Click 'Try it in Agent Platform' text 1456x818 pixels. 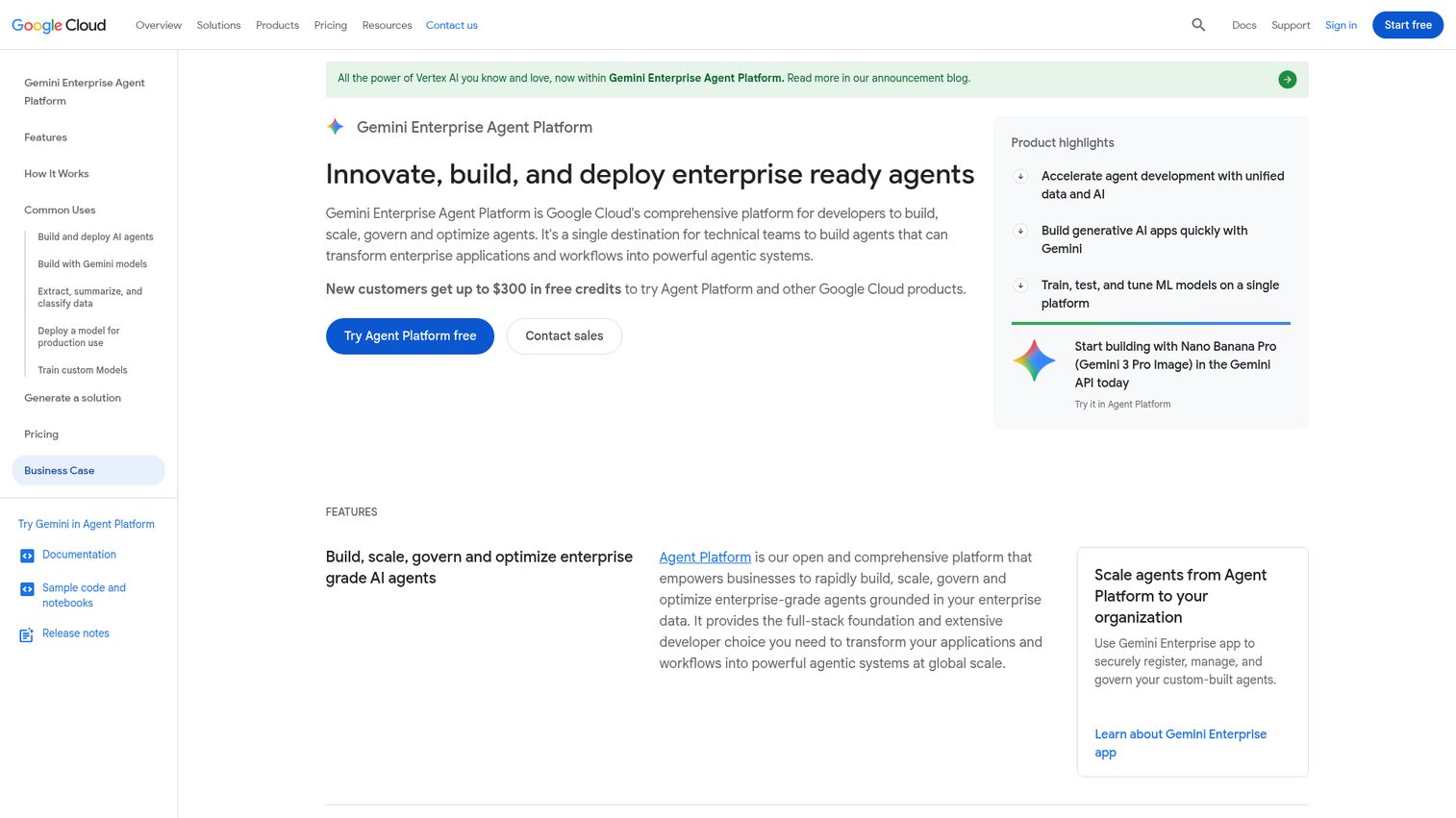click(1122, 405)
